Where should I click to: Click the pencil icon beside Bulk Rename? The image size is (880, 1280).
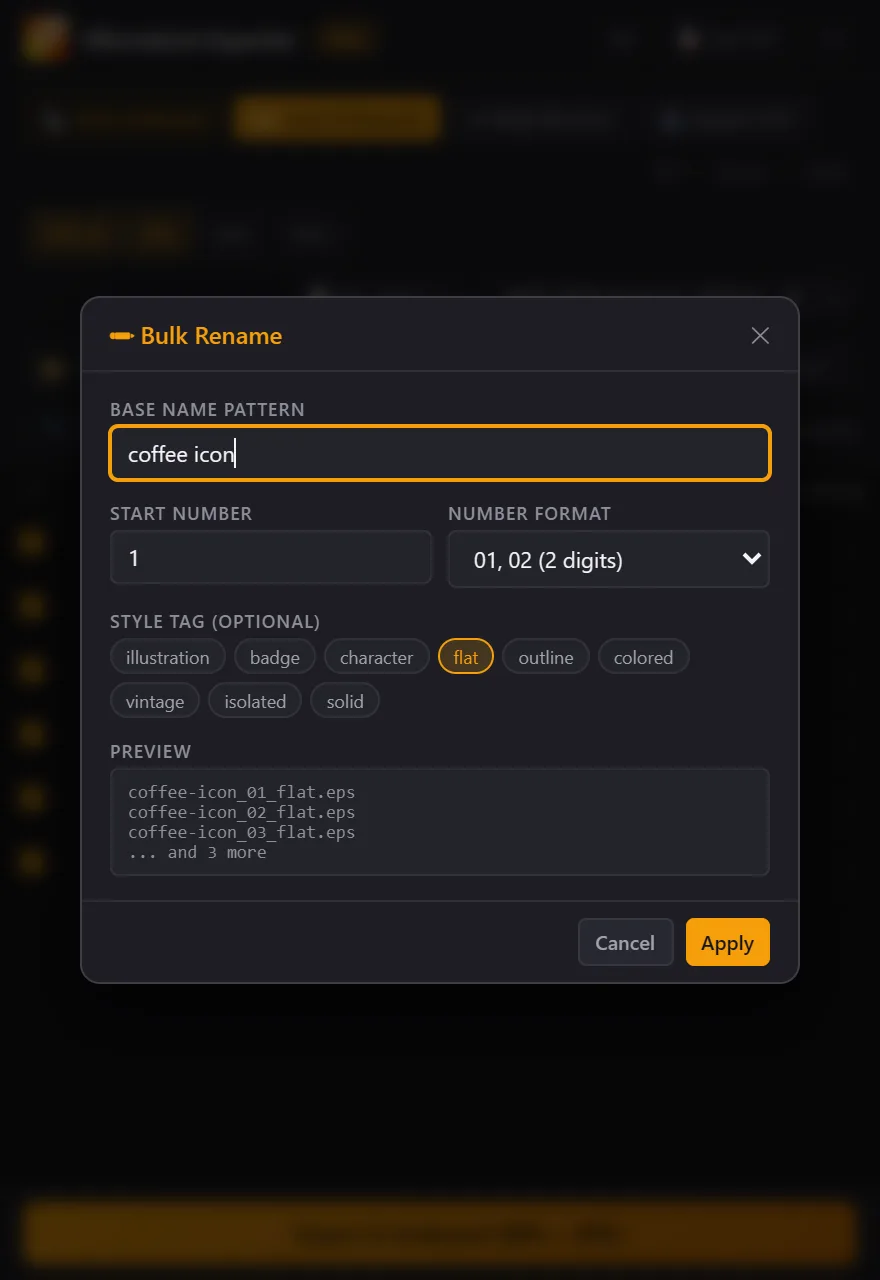tap(122, 336)
